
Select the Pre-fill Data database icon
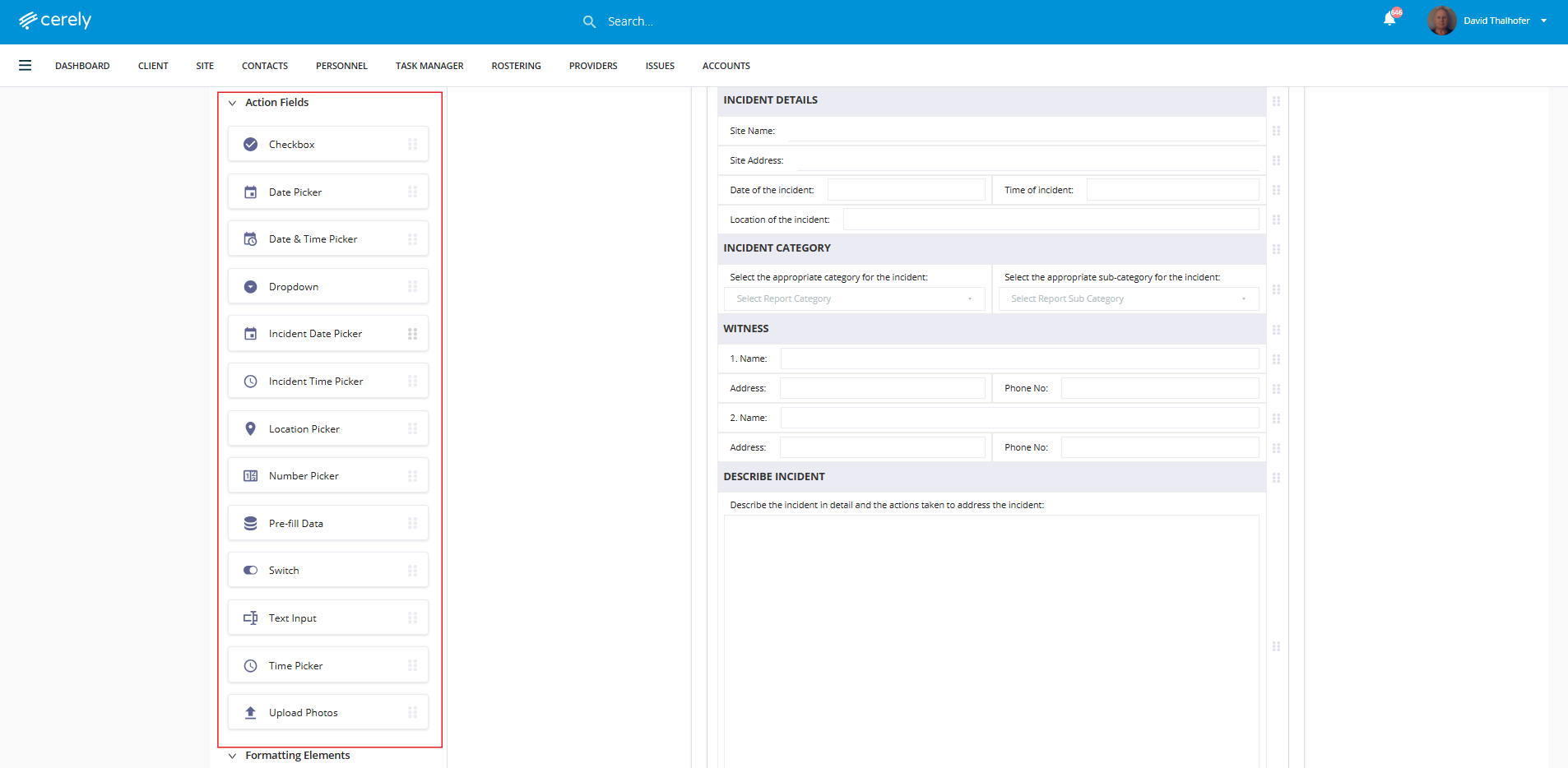[251, 524]
